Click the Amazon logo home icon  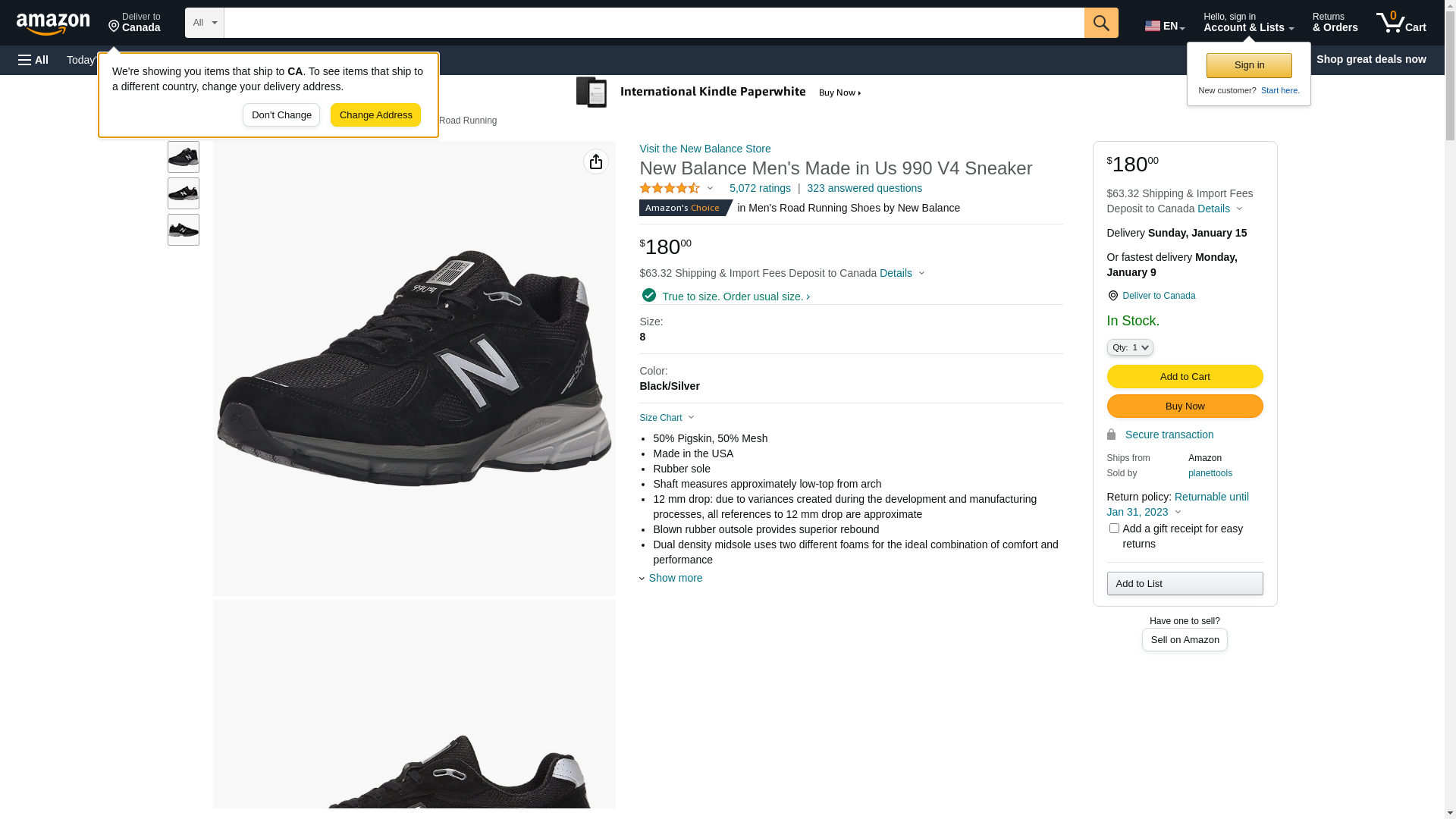tap(53, 24)
